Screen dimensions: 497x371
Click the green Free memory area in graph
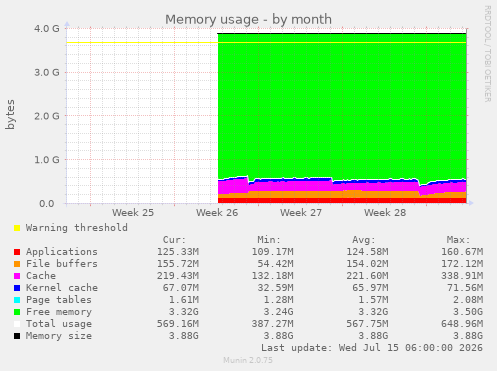pyautogui.click(x=342, y=107)
